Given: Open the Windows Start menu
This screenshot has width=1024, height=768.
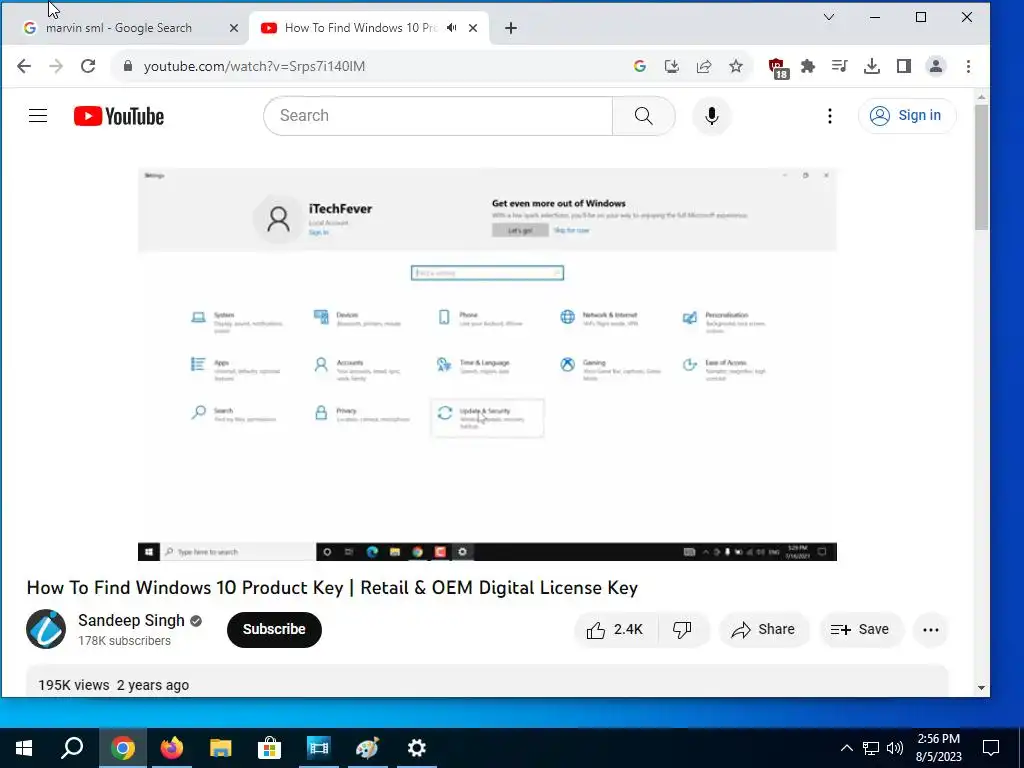Looking at the screenshot, I should click(x=24, y=748).
